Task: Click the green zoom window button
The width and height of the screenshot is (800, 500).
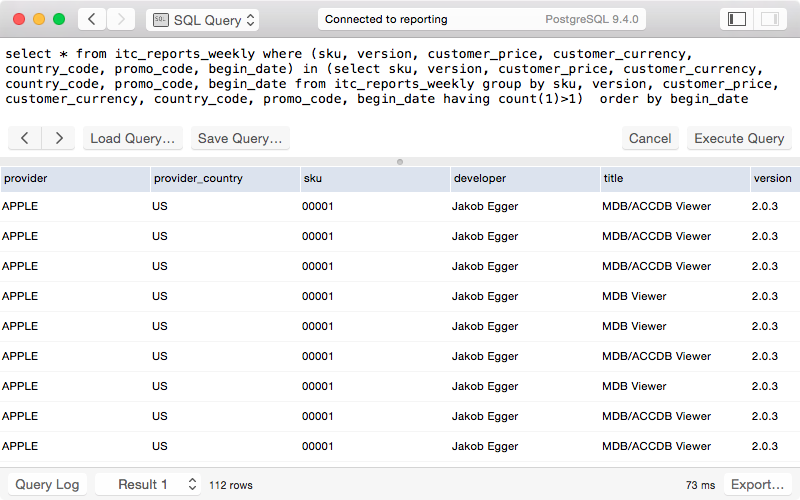Action: (59, 19)
